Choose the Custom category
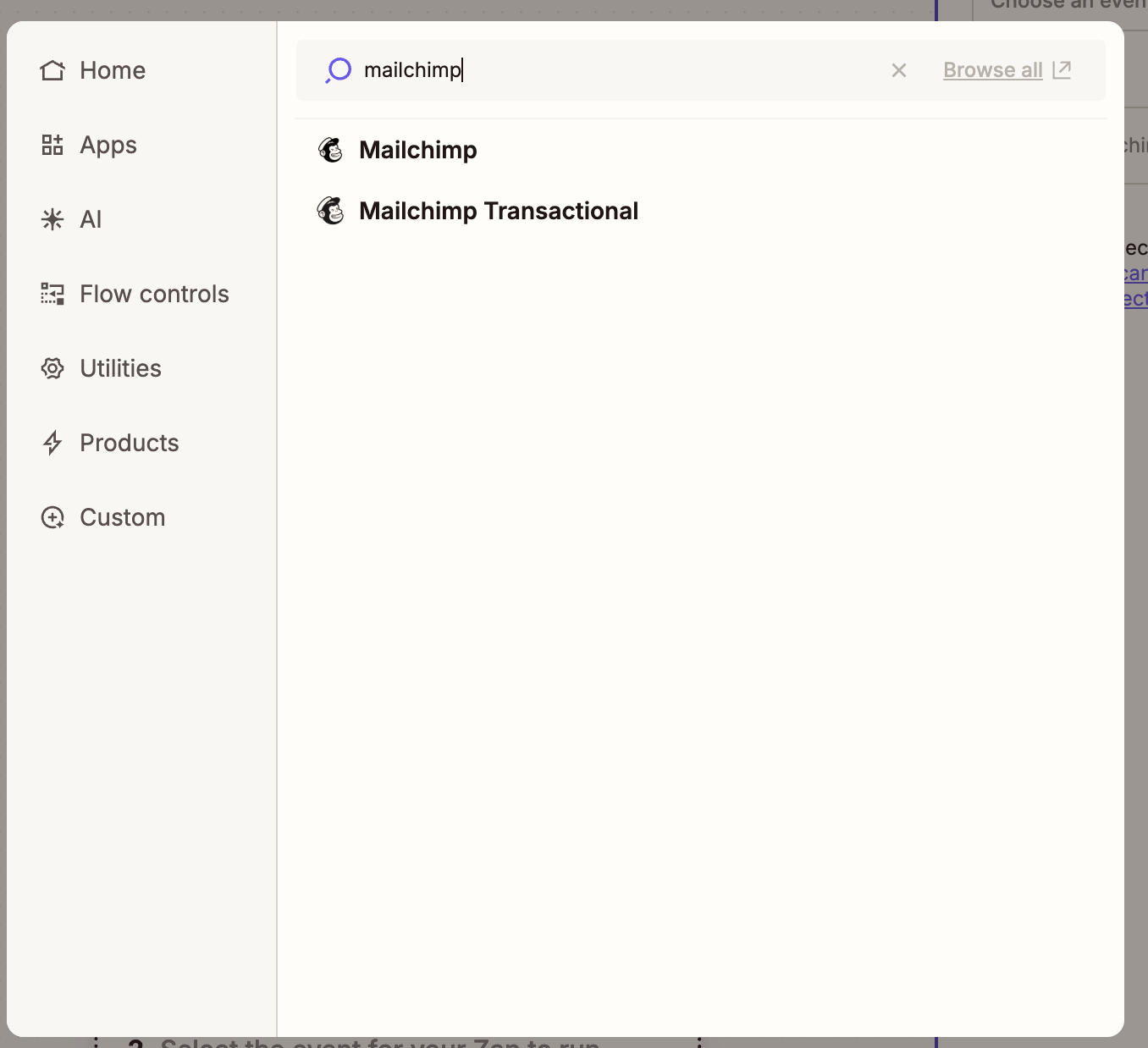1148x1048 pixels. coord(123,517)
